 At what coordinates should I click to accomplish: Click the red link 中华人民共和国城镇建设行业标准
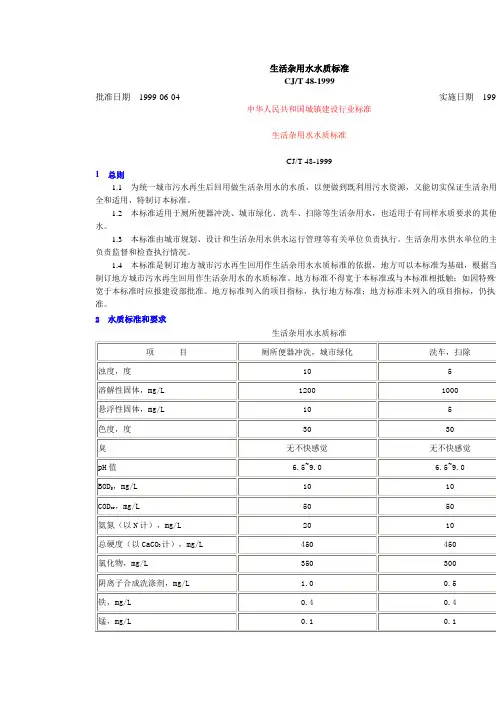point(309,109)
